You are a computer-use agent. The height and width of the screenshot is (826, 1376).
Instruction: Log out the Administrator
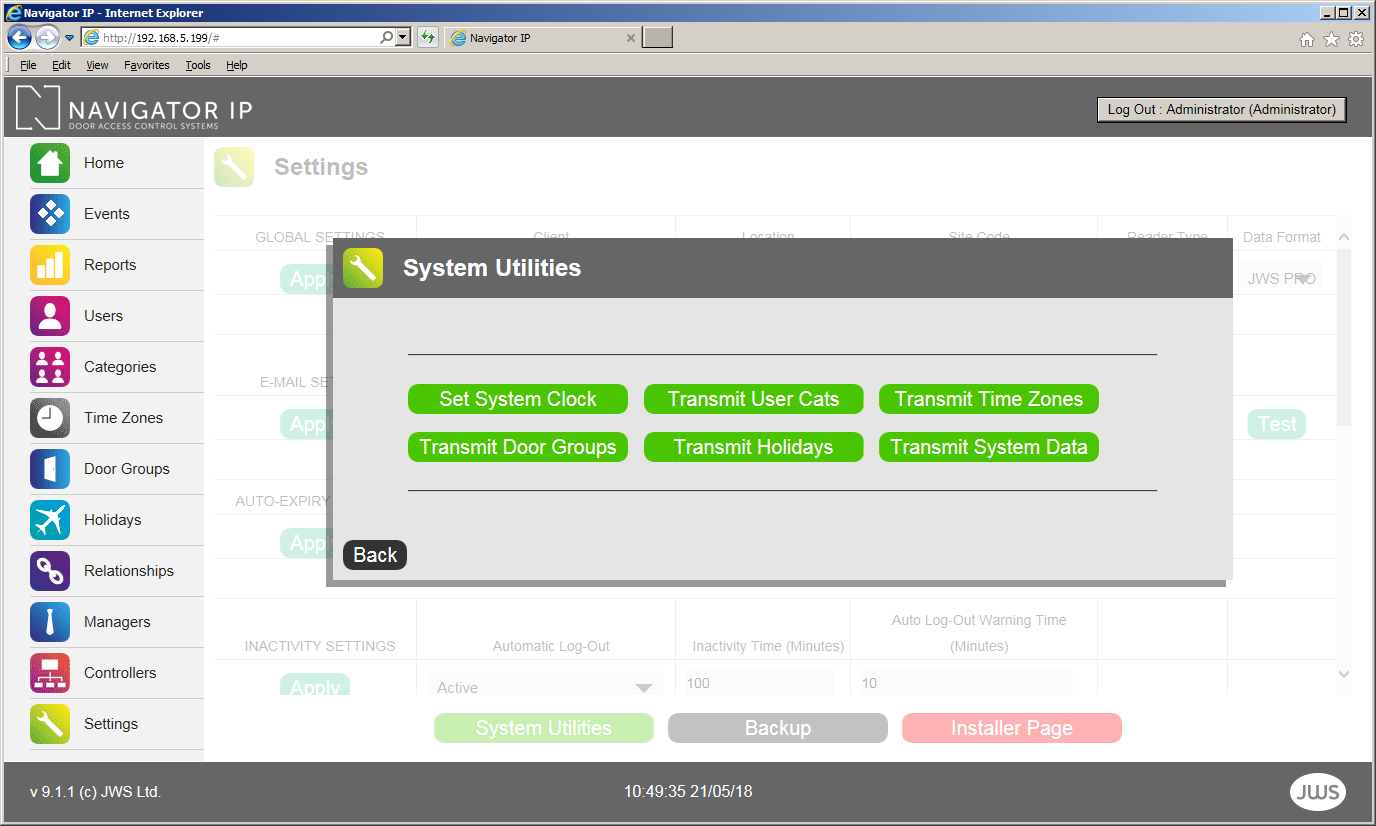point(1221,110)
